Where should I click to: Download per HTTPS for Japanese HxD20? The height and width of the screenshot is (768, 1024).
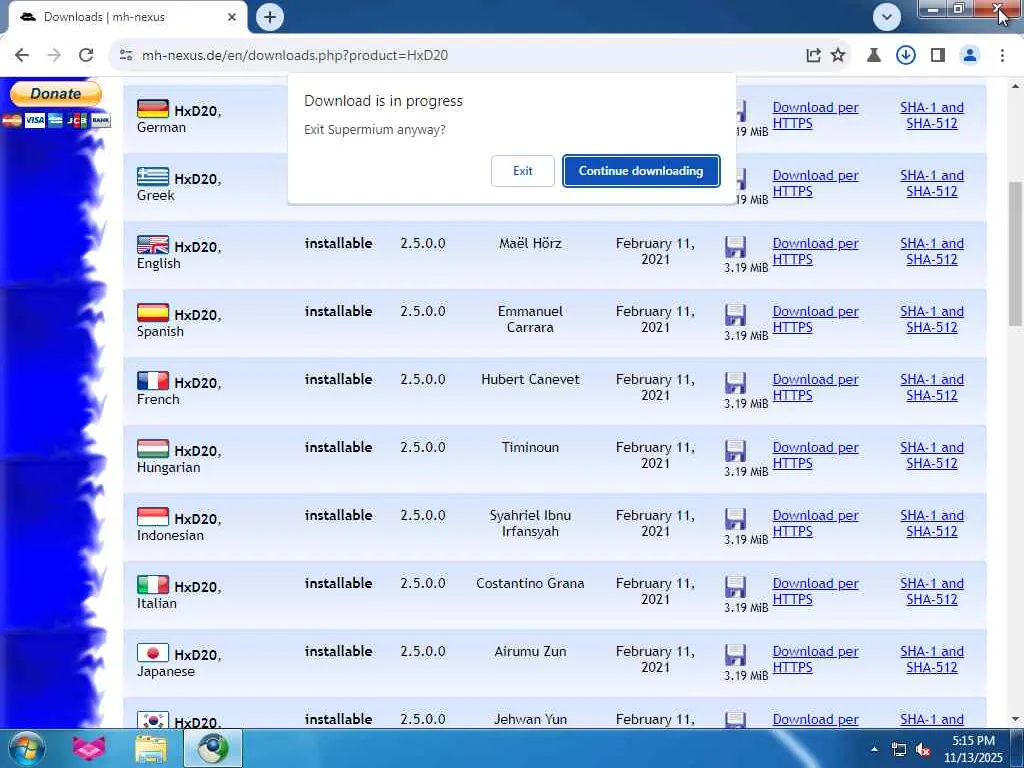click(815, 659)
